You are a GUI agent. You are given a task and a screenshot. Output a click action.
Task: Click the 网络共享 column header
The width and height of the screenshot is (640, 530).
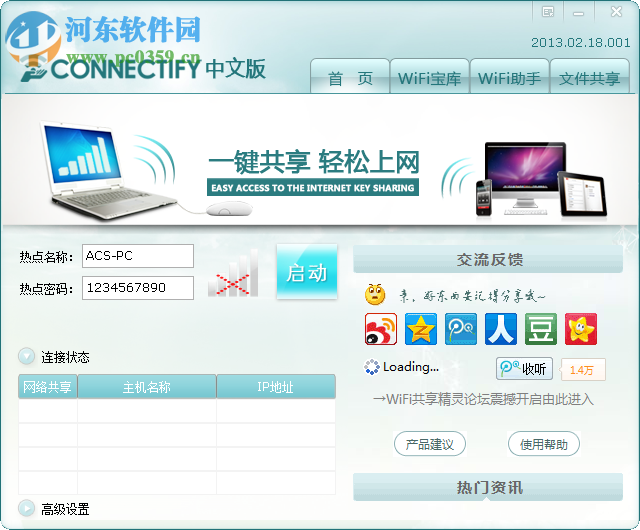(48, 386)
